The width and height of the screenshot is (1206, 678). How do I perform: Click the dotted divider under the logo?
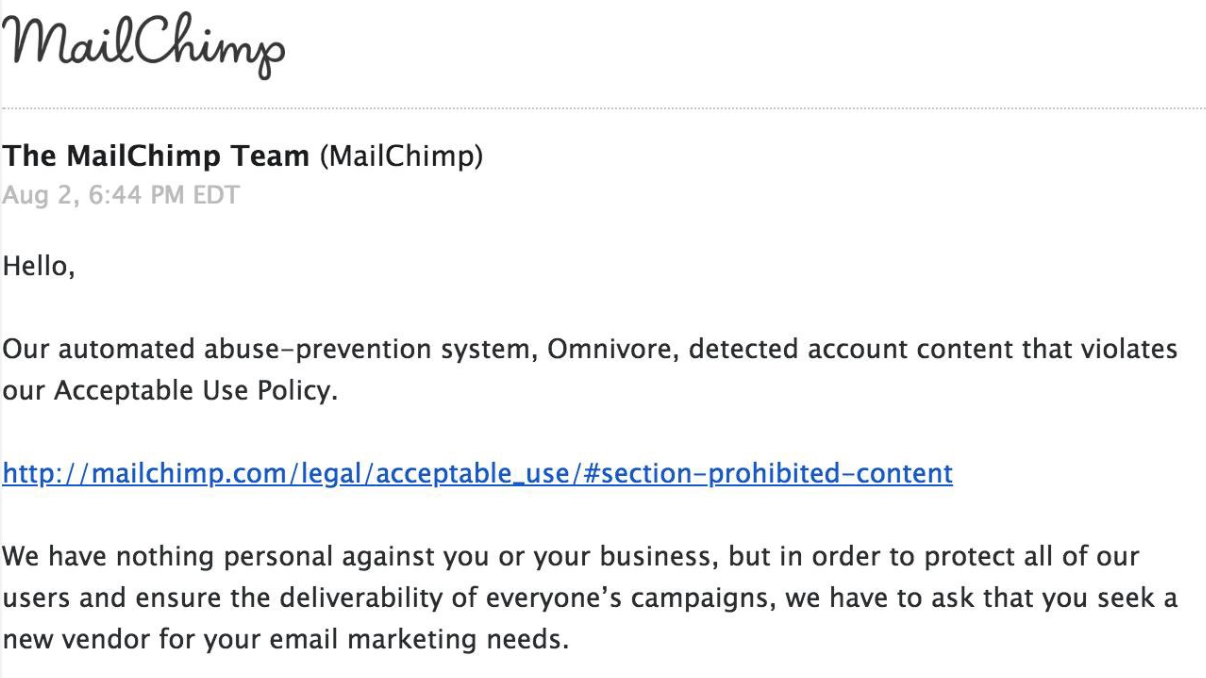603,106
